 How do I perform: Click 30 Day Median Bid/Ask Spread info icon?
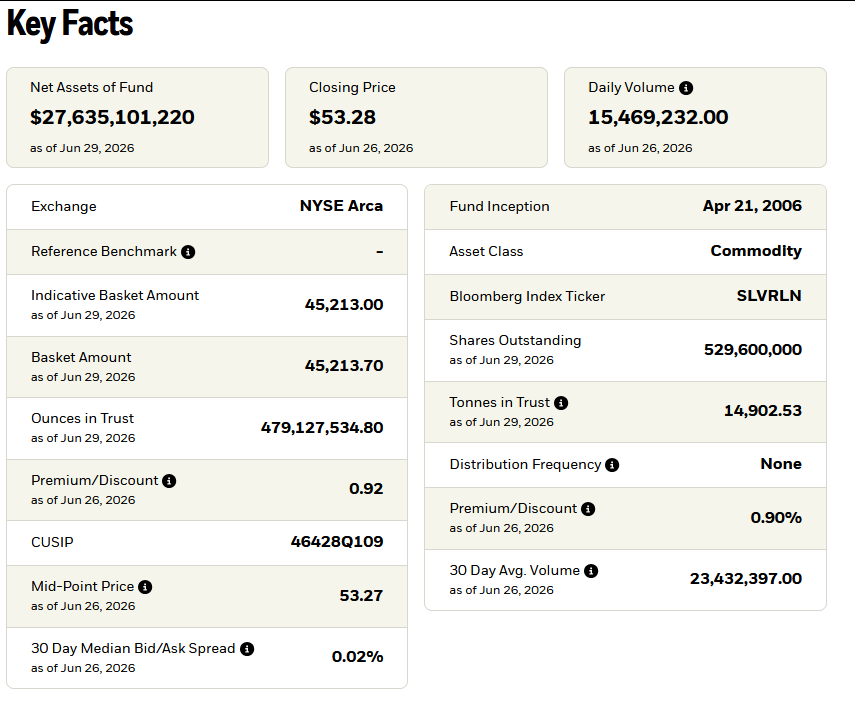[x=247, y=649]
